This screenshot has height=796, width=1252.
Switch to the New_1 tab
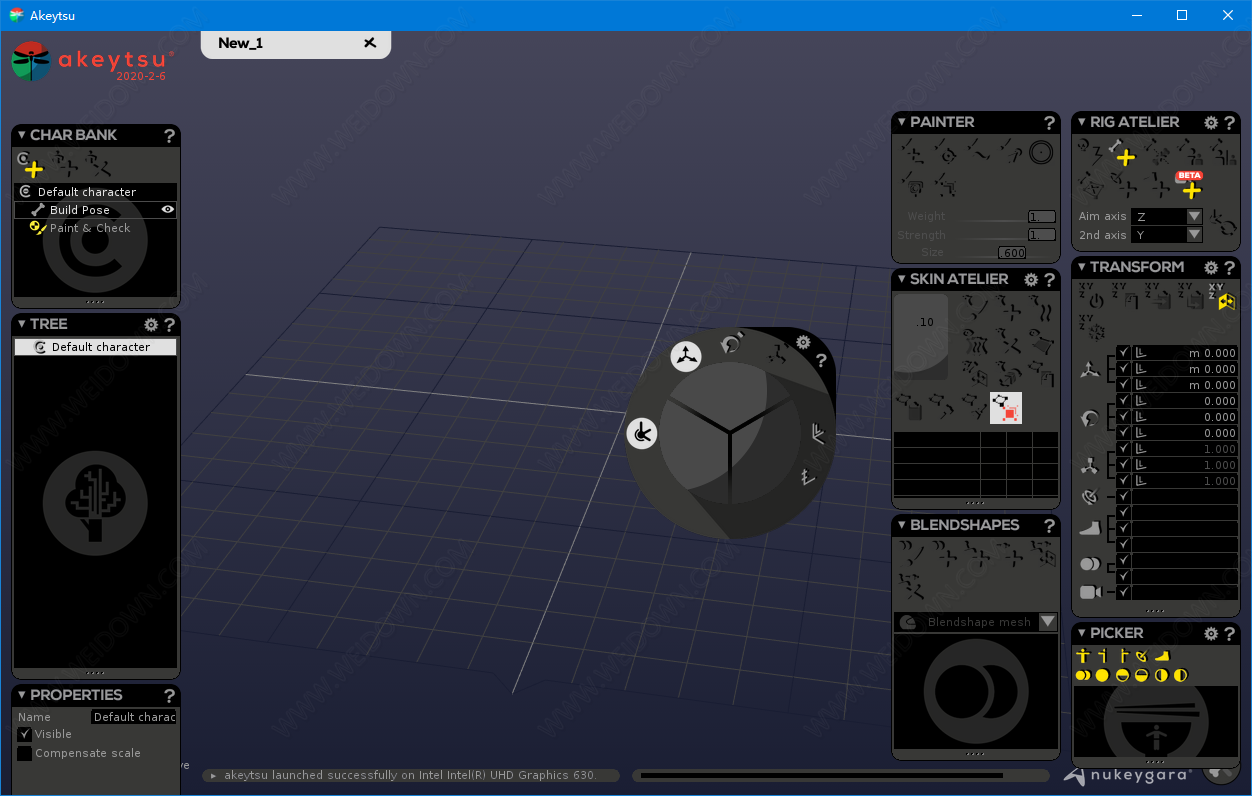241,43
